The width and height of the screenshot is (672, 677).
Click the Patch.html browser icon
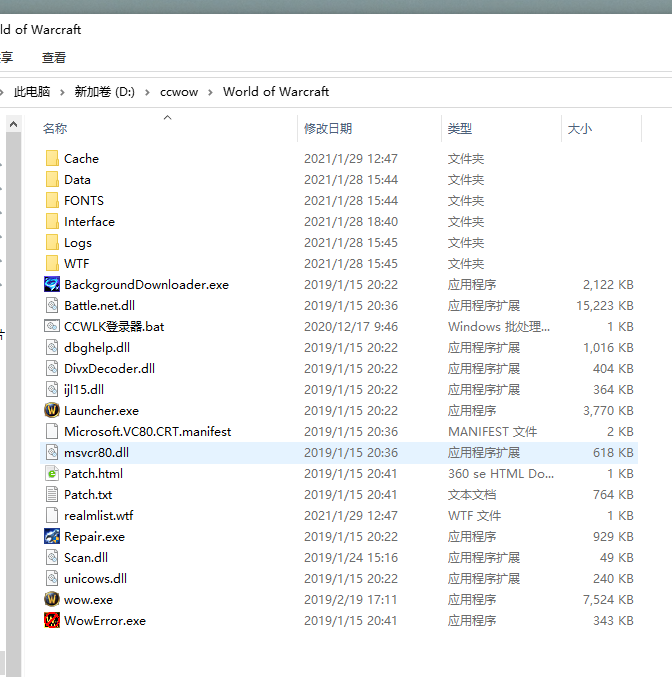pyautogui.click(x=52, y=474)
